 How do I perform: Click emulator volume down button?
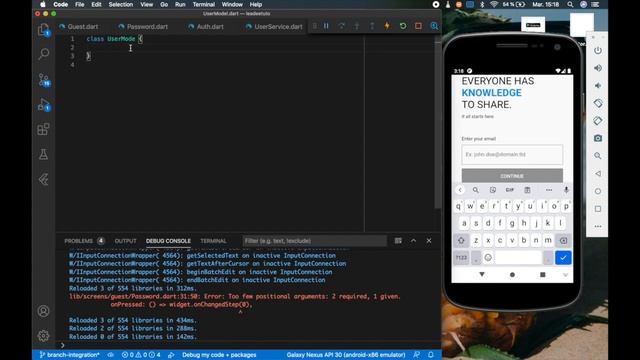[598, 85]
